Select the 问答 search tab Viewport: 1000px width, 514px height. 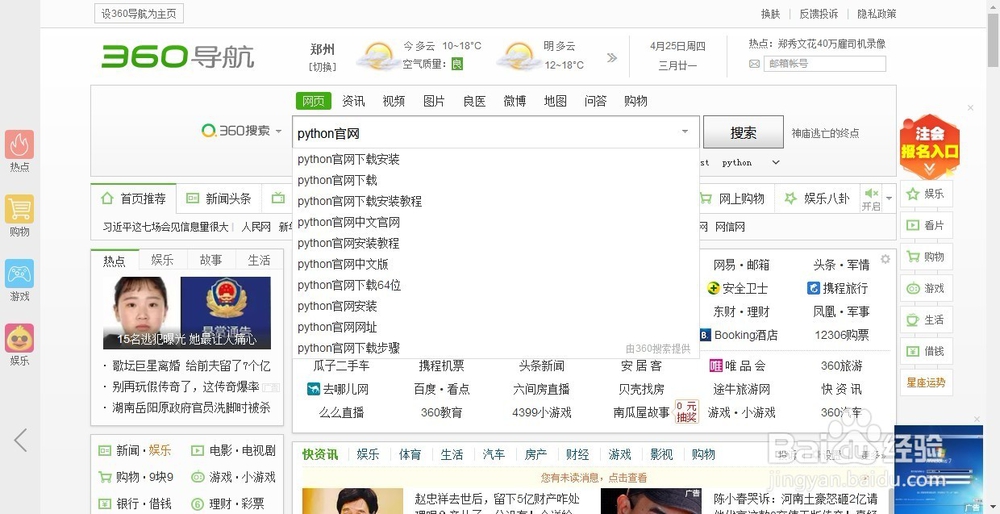tap(596, 101)
